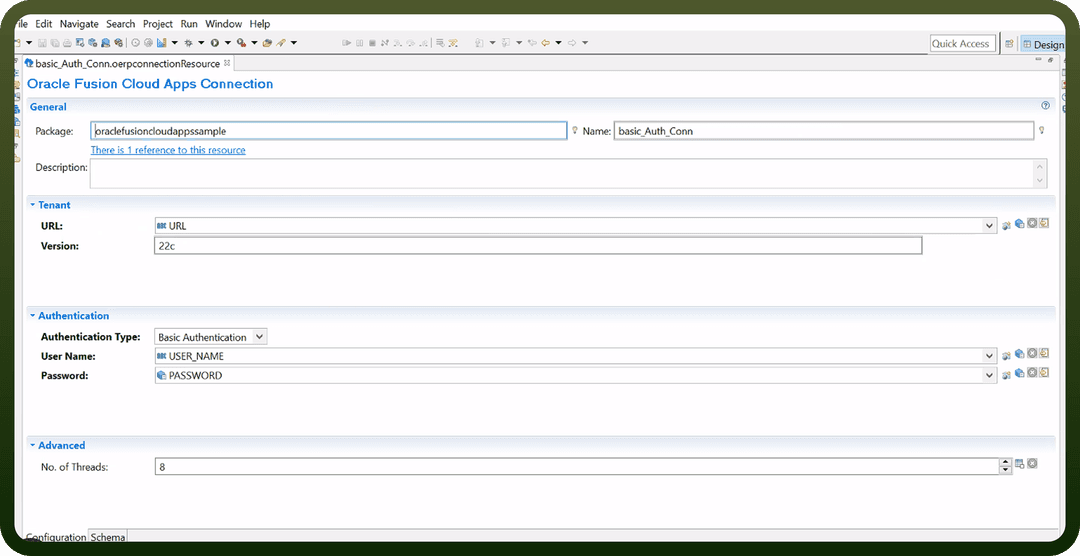Click the lightbulb hint beside Package field
This screenshot has width=1080, height=556.
click(x=574, y=130)
